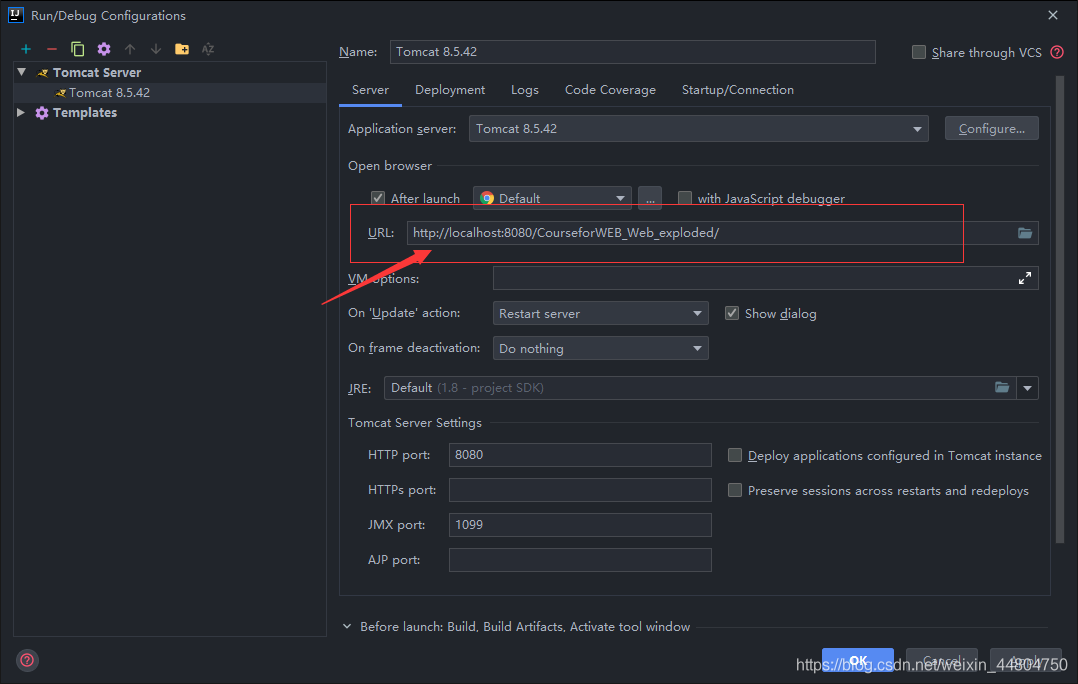Collapse the Before launch section
Viewport: 1078px width, 684px height.
click(346, 626)
